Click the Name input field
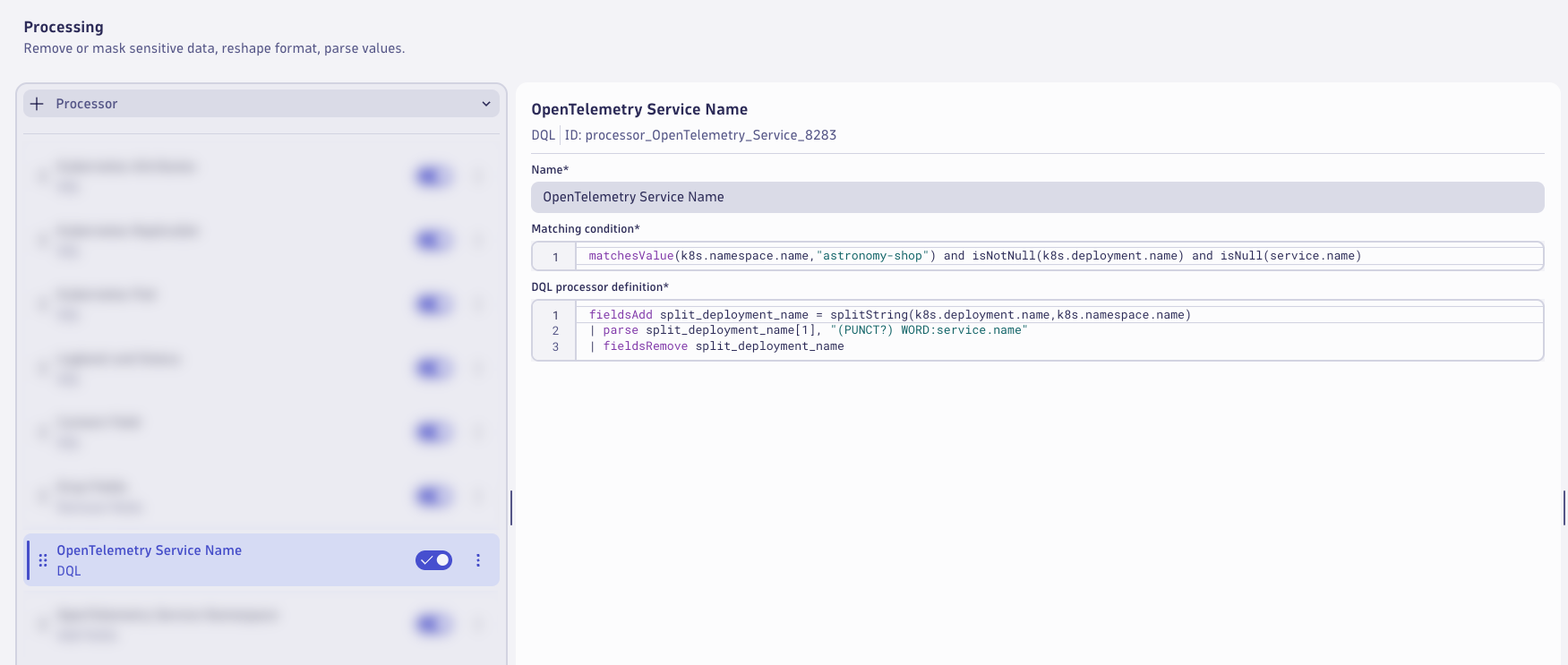This screenshot has width=1568, height=665. [1037, 197]
